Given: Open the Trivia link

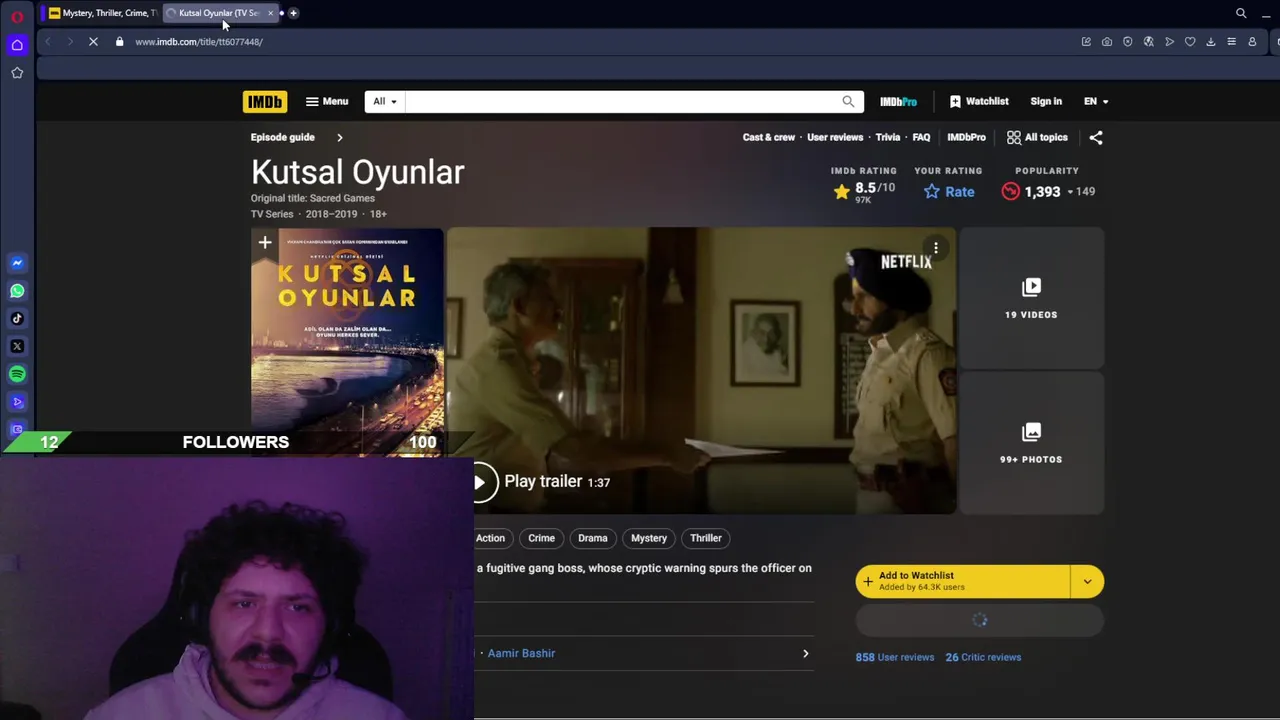Looking at the screenshot, I should point(888,137).
